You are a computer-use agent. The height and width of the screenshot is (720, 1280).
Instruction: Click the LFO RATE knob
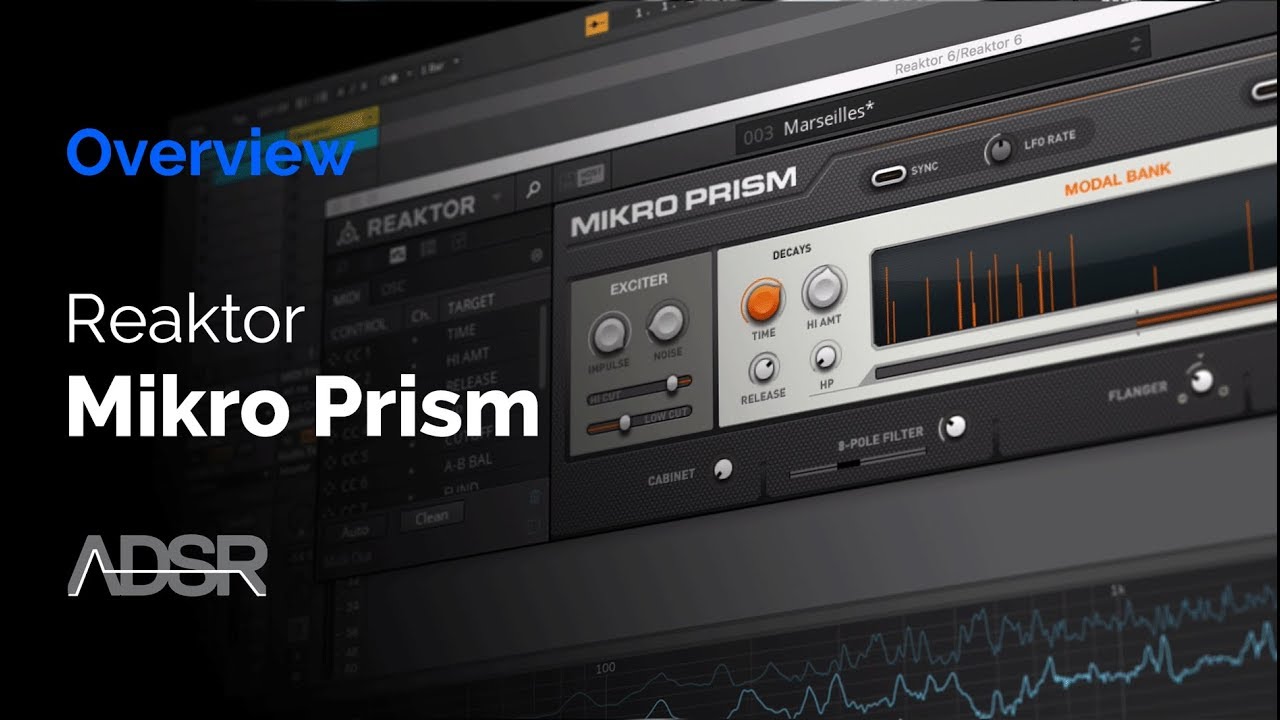click(x=998, y=150)
